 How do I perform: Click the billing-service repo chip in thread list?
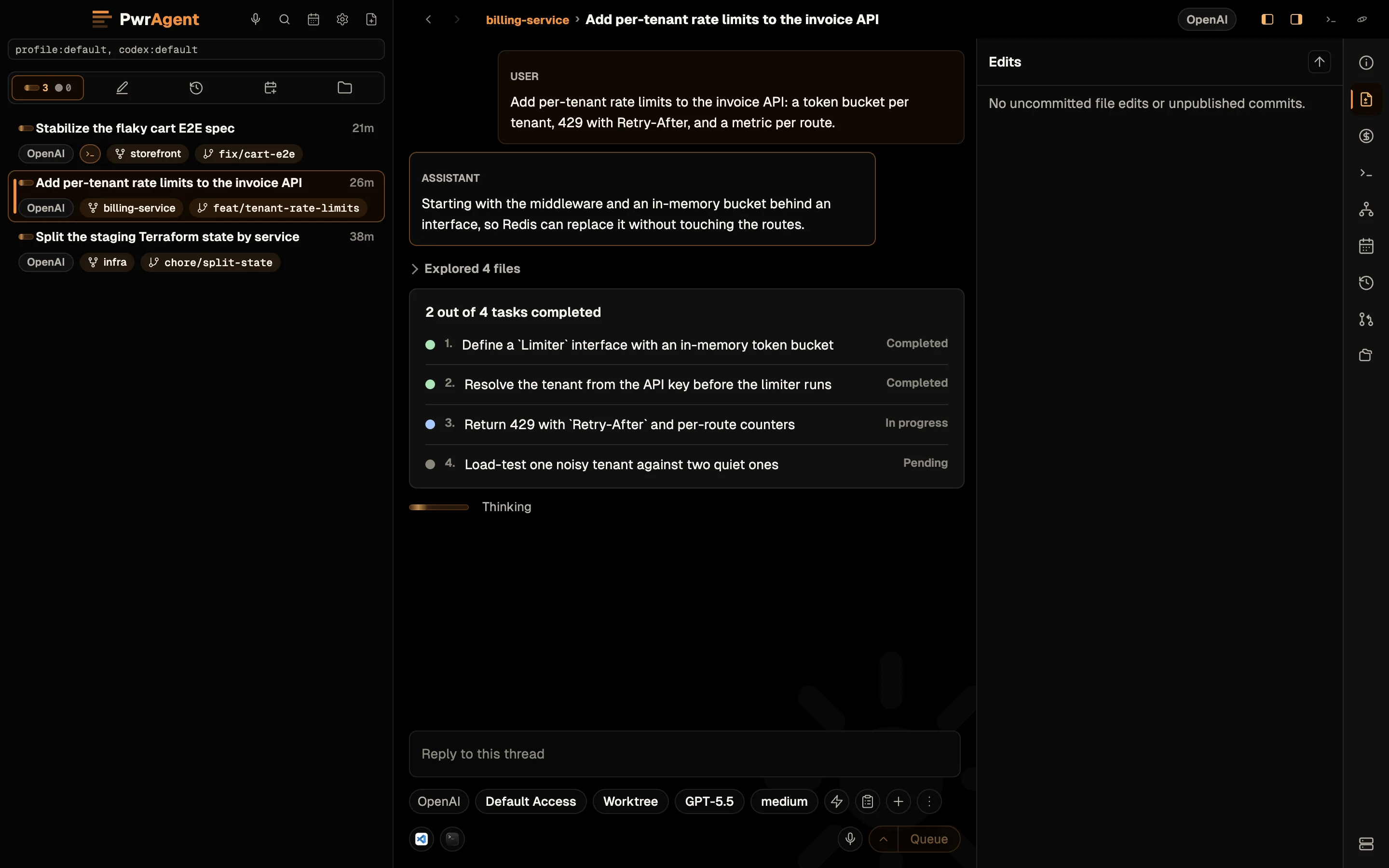tap(132, 208)
